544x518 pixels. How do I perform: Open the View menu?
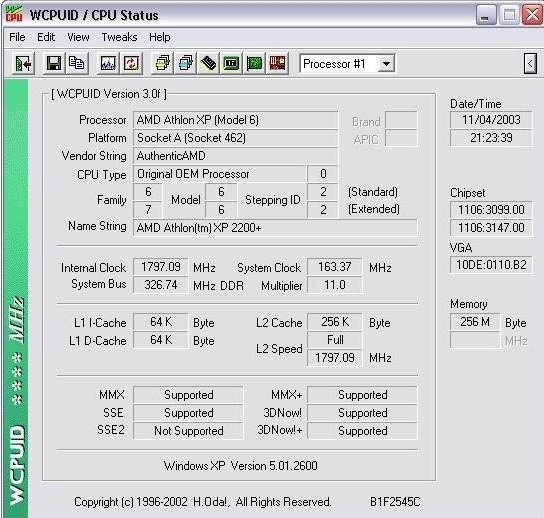click(x=78, y=37)
